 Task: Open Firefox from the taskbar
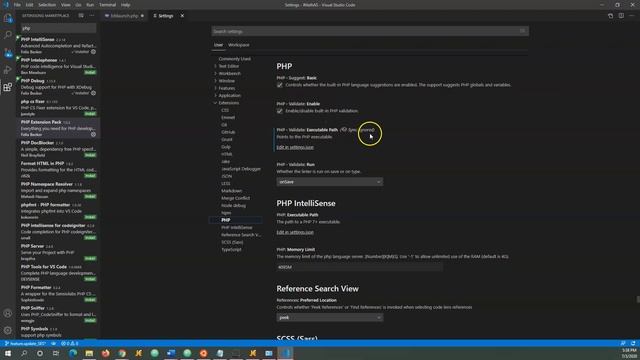pyautogui.click(x=106, y=353)
